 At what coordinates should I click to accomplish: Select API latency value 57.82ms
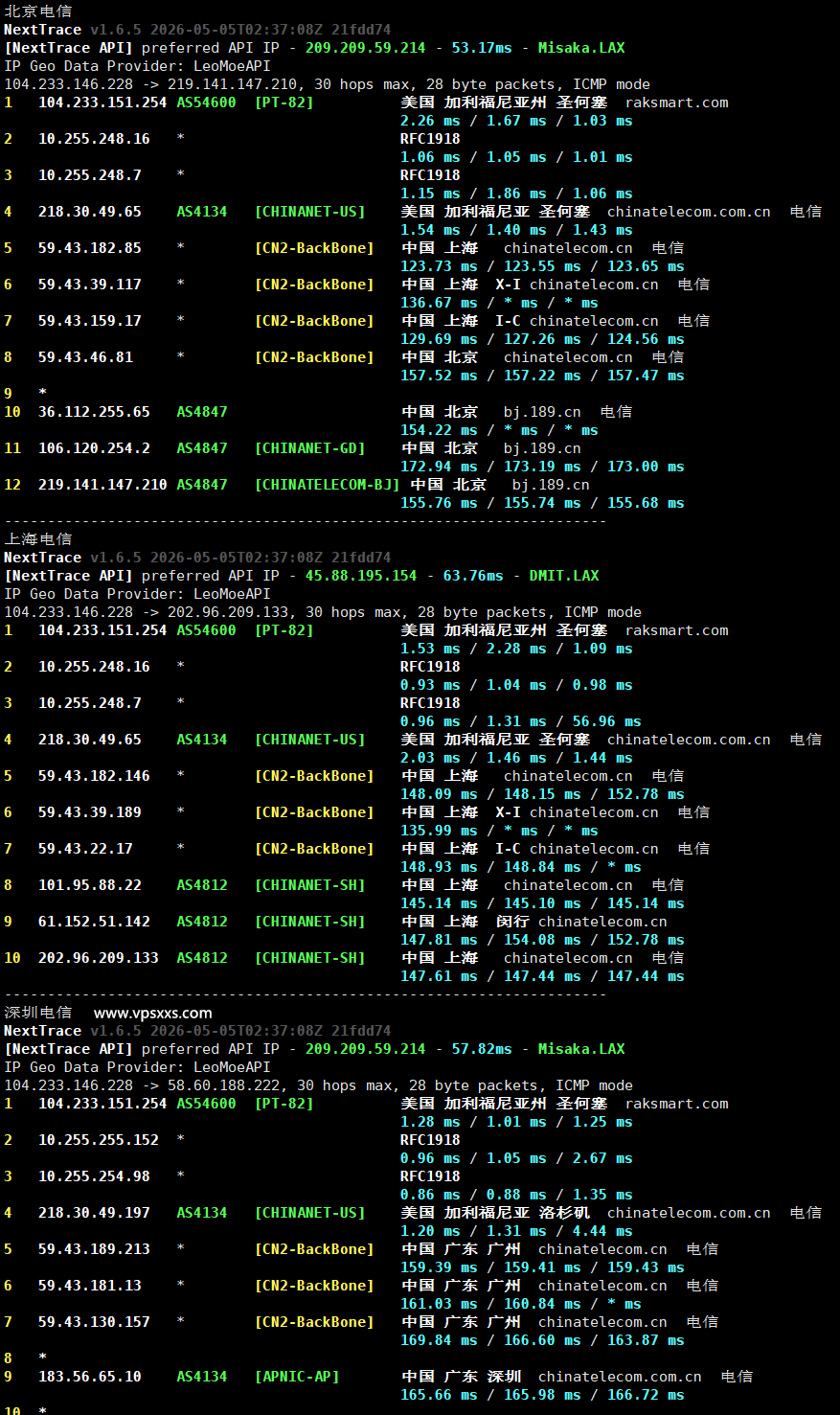[x=482, y=1049]
